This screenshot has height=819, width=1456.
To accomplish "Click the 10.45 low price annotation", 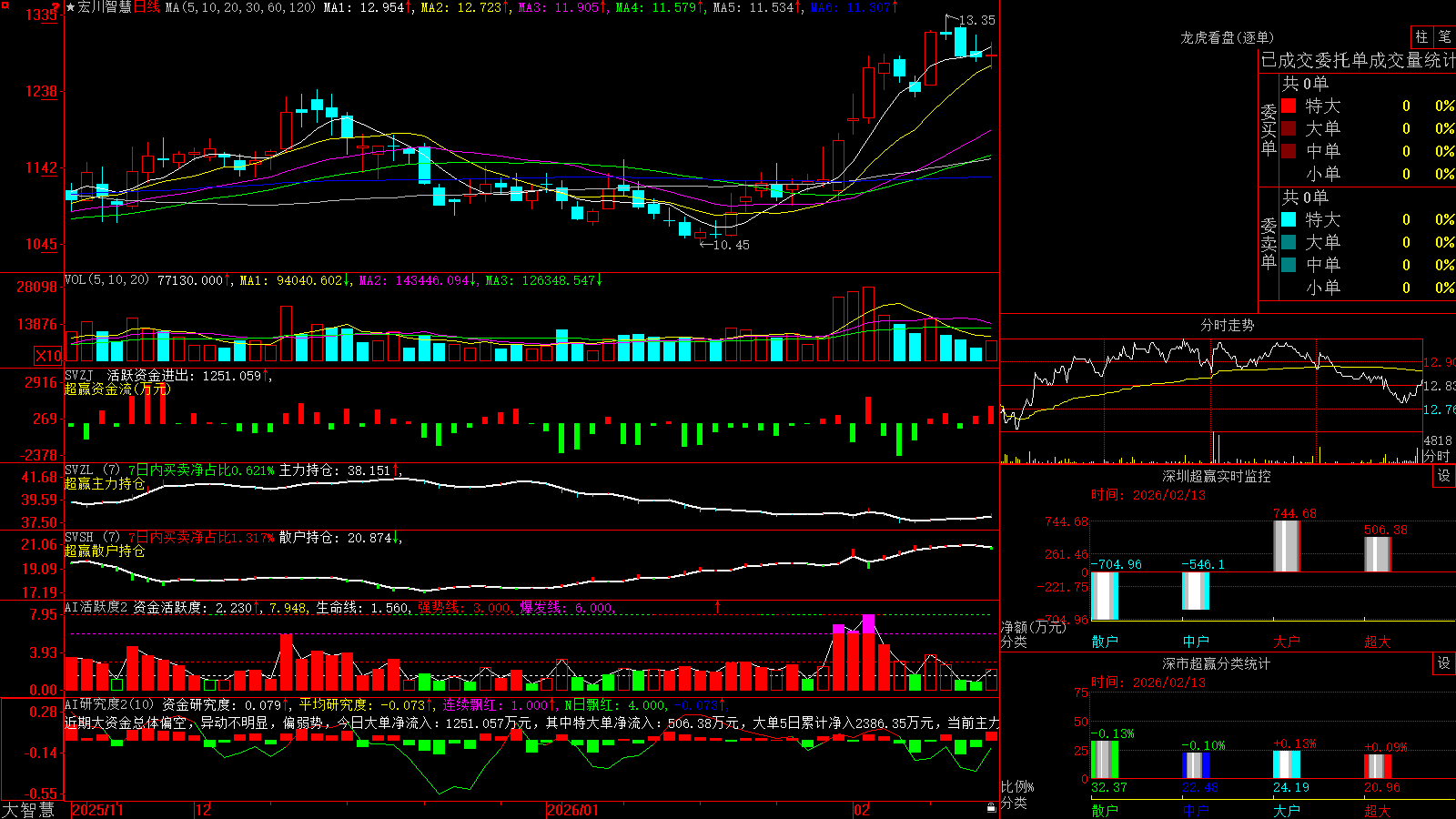I will pyautogui.click(x=732, y=245).
